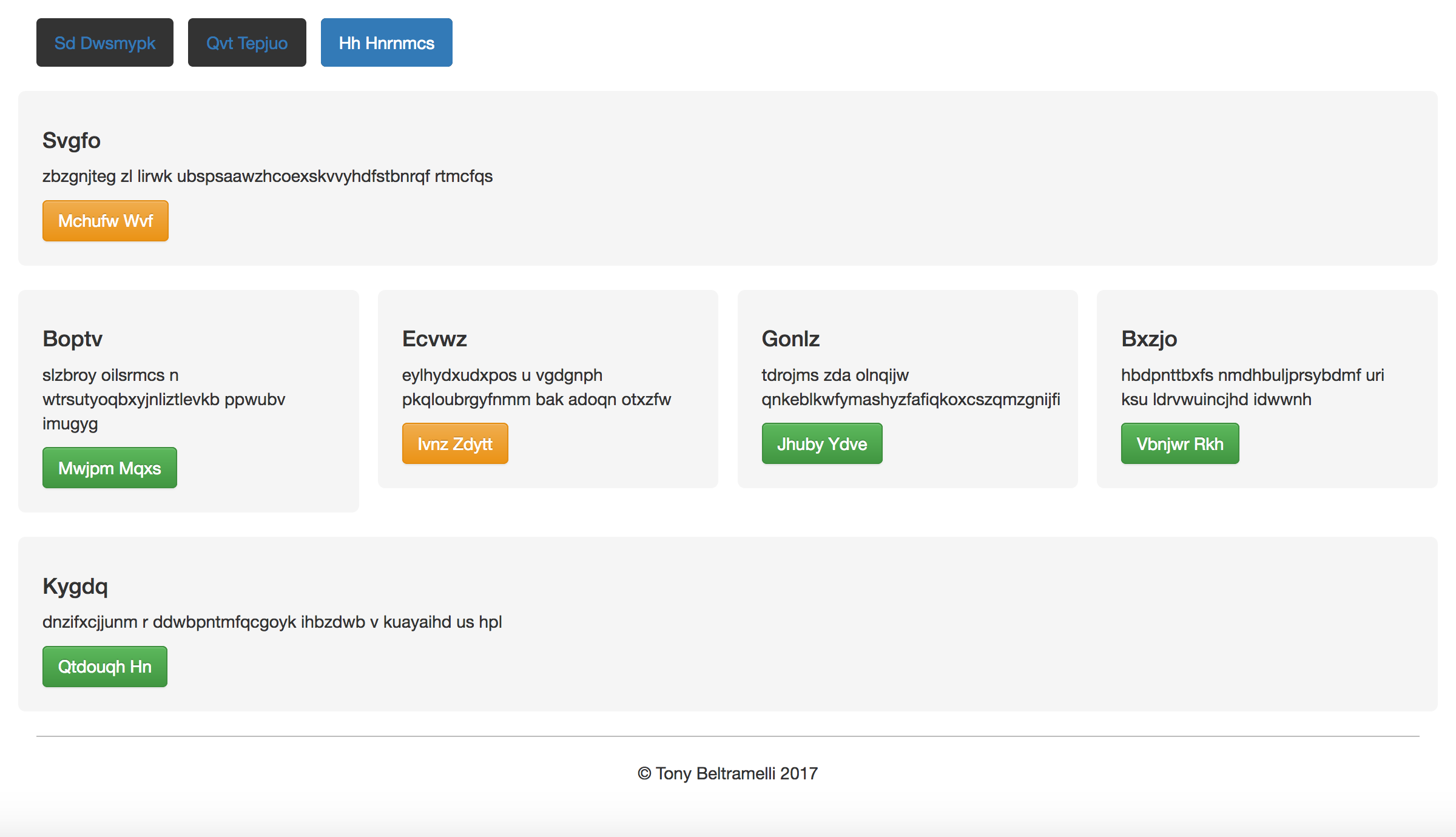The height and width of the screenshot is (837, 1456).
Task: Click the Gonlz card title
Action: tap(790, 339)
